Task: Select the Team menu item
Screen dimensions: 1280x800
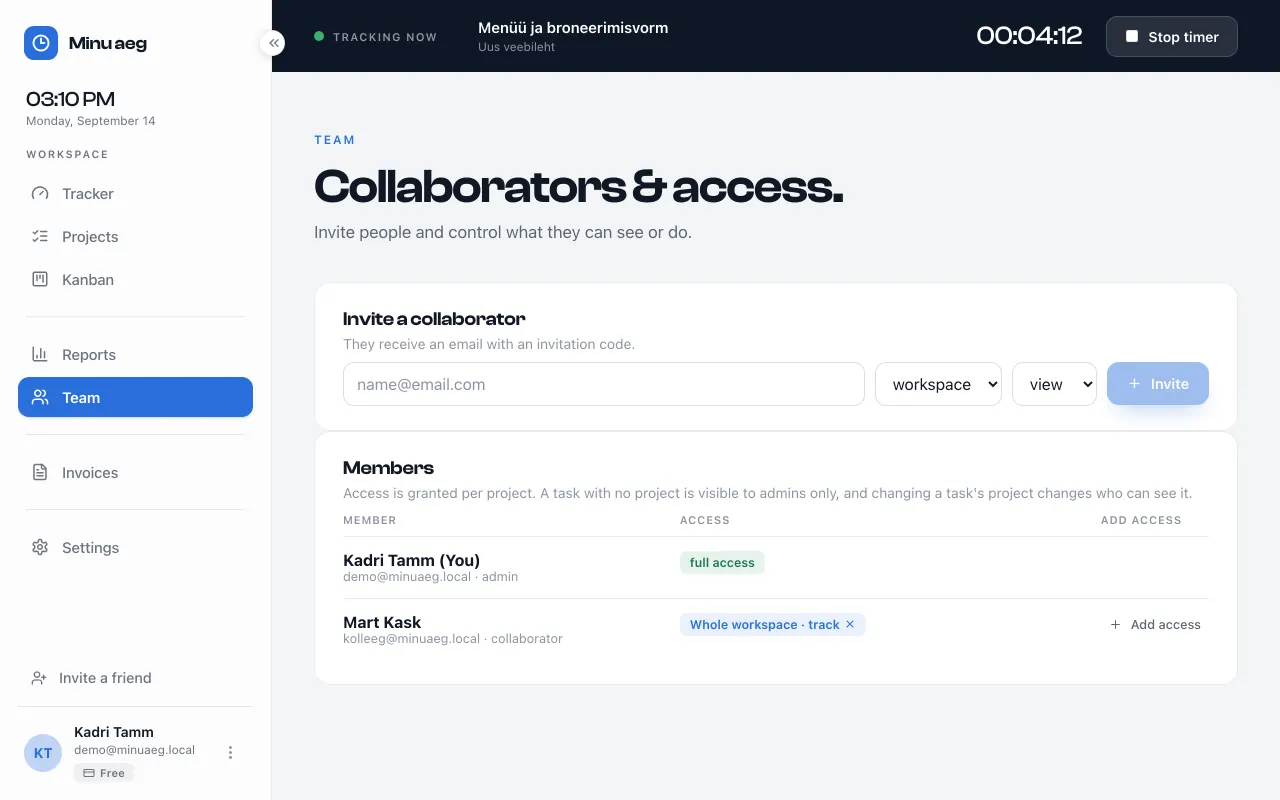Action: [135, 397]
